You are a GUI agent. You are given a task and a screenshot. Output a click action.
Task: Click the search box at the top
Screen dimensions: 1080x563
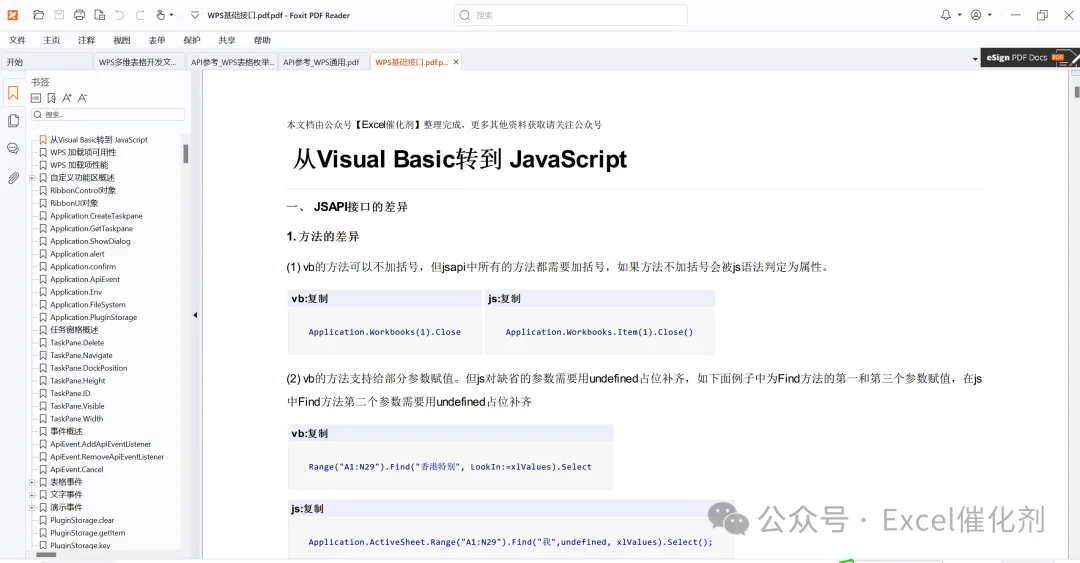pyautogui.click(x=570, y=15)
